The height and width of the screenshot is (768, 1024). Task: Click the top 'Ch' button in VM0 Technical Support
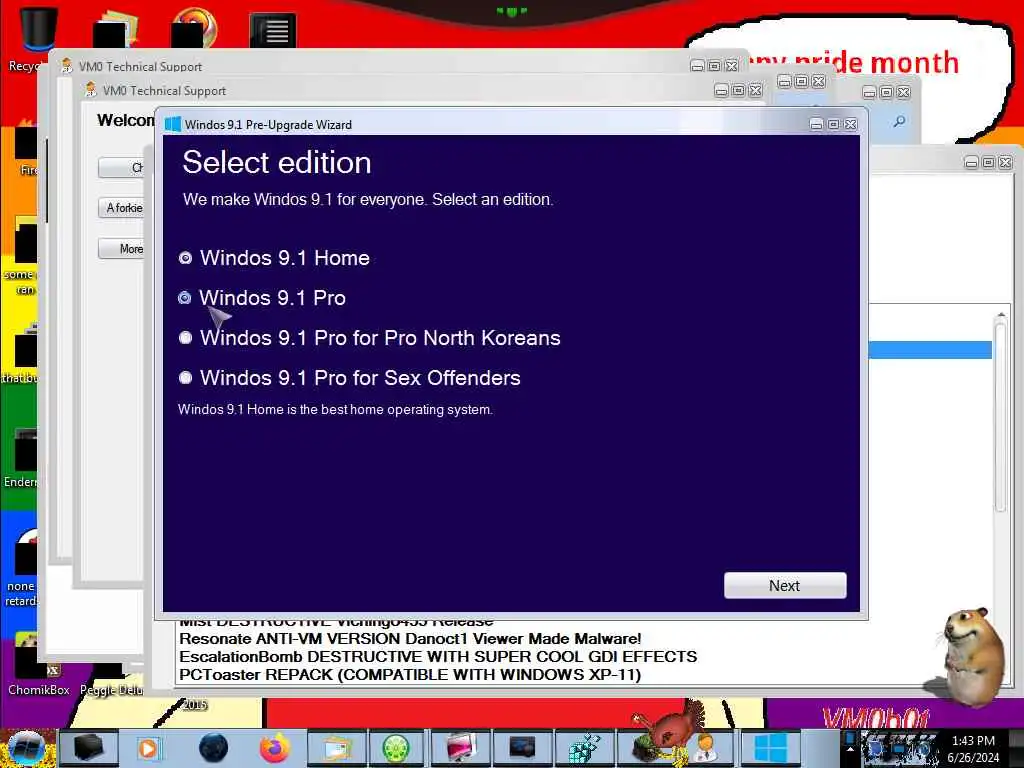click(x=121, y=168)
